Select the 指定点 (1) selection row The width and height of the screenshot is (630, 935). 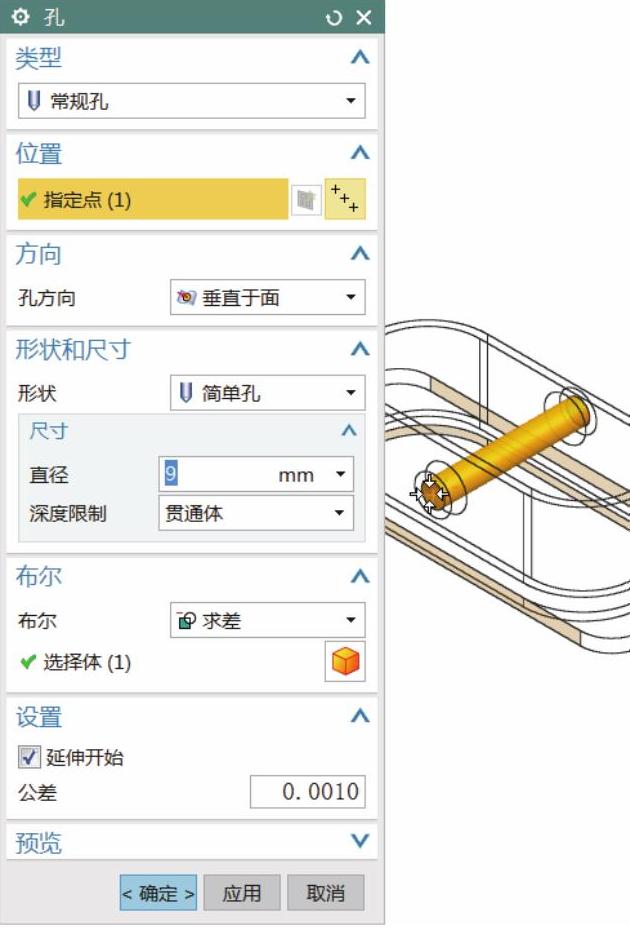(x=153, y=199)
